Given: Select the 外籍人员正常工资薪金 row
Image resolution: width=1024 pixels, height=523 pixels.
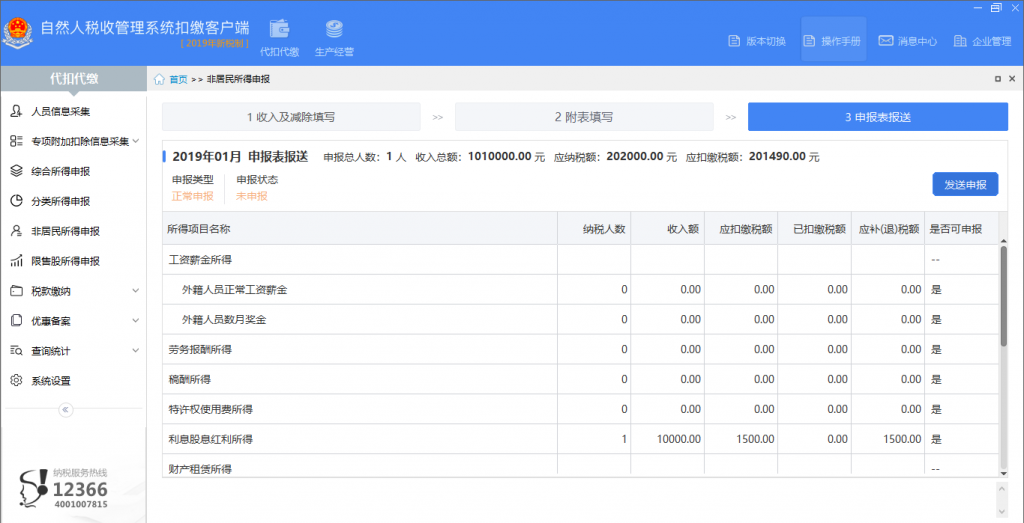Looking at the screenshot, I should tap(581, 289).
